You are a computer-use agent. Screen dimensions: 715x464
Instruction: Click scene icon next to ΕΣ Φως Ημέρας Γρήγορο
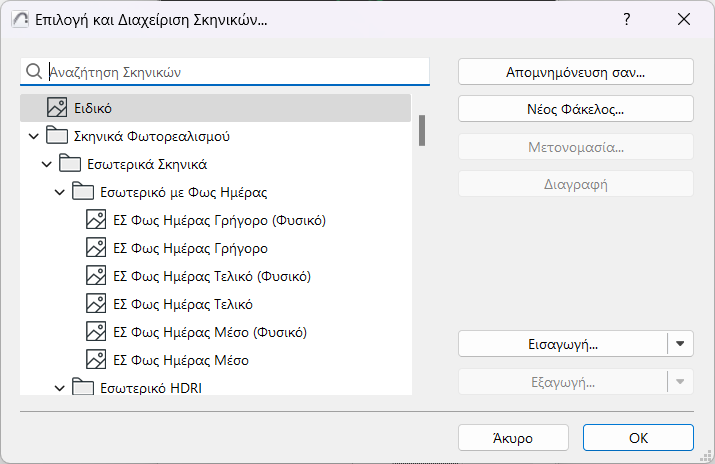click(96, 248)
